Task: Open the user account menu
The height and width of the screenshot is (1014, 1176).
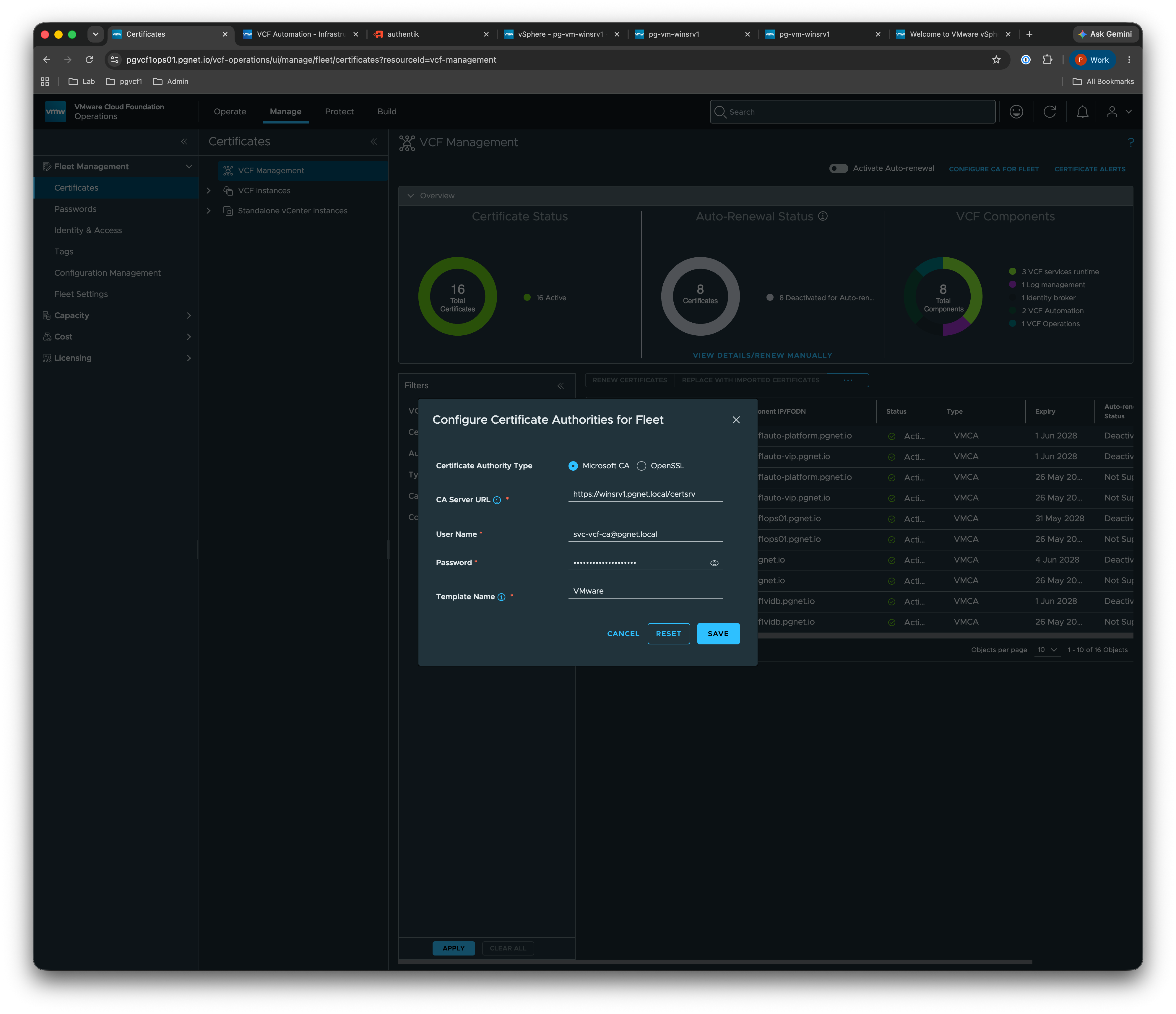Action: pyautogui.click(x=1119, y=112)
